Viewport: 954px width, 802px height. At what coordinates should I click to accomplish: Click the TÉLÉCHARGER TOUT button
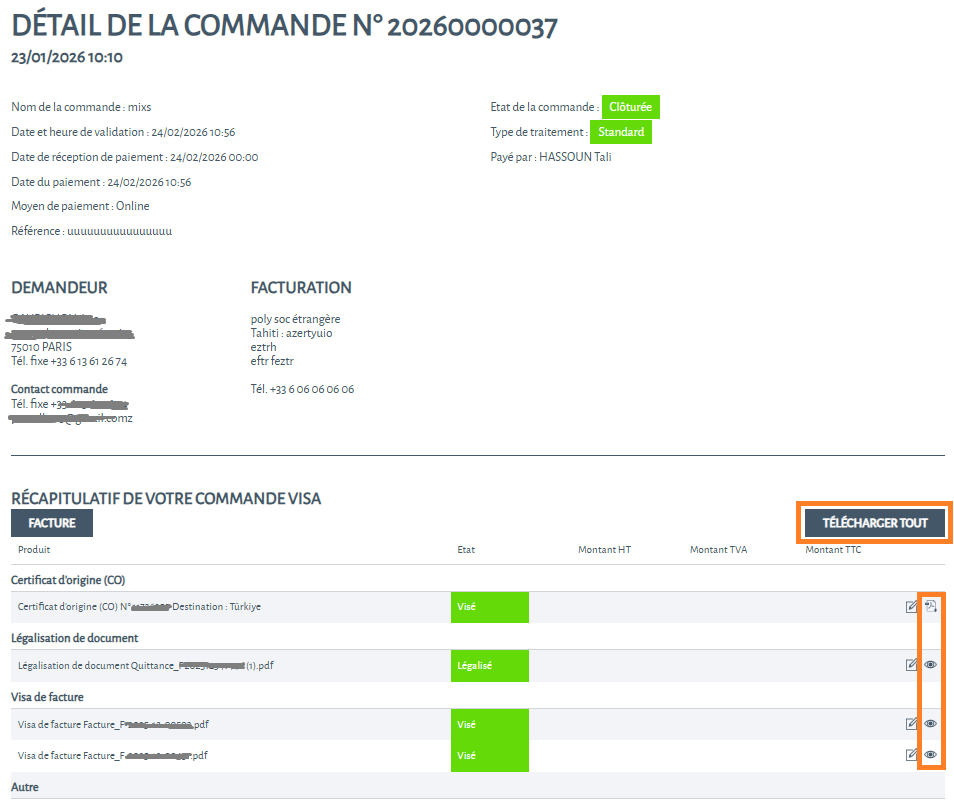[874, 523]
